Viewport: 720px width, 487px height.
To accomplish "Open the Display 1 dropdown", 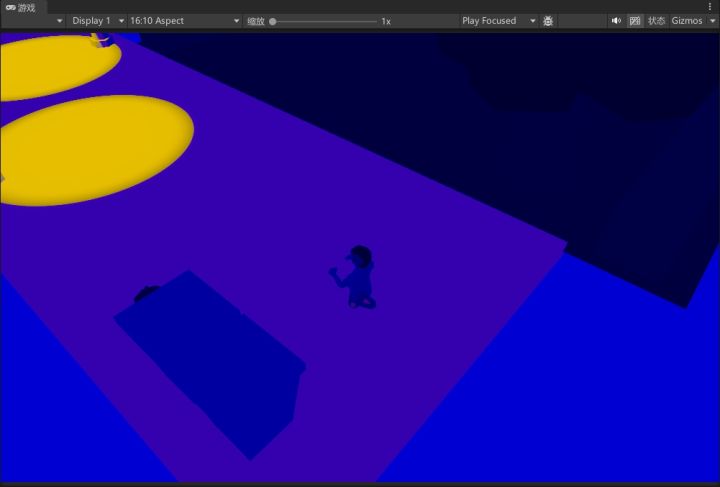I will (x=98, y=21).
